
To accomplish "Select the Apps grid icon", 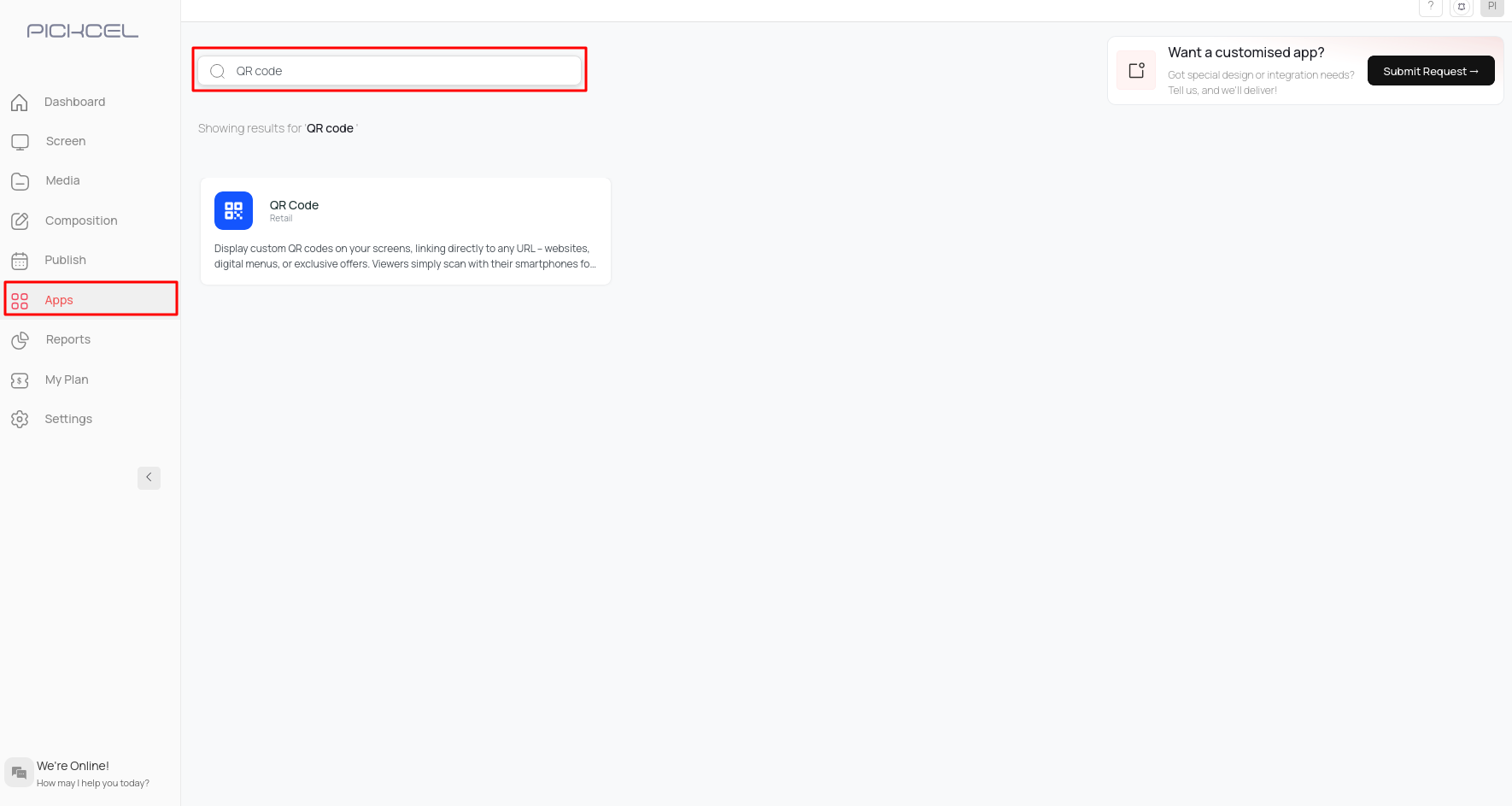I will [x=20, y=301].
